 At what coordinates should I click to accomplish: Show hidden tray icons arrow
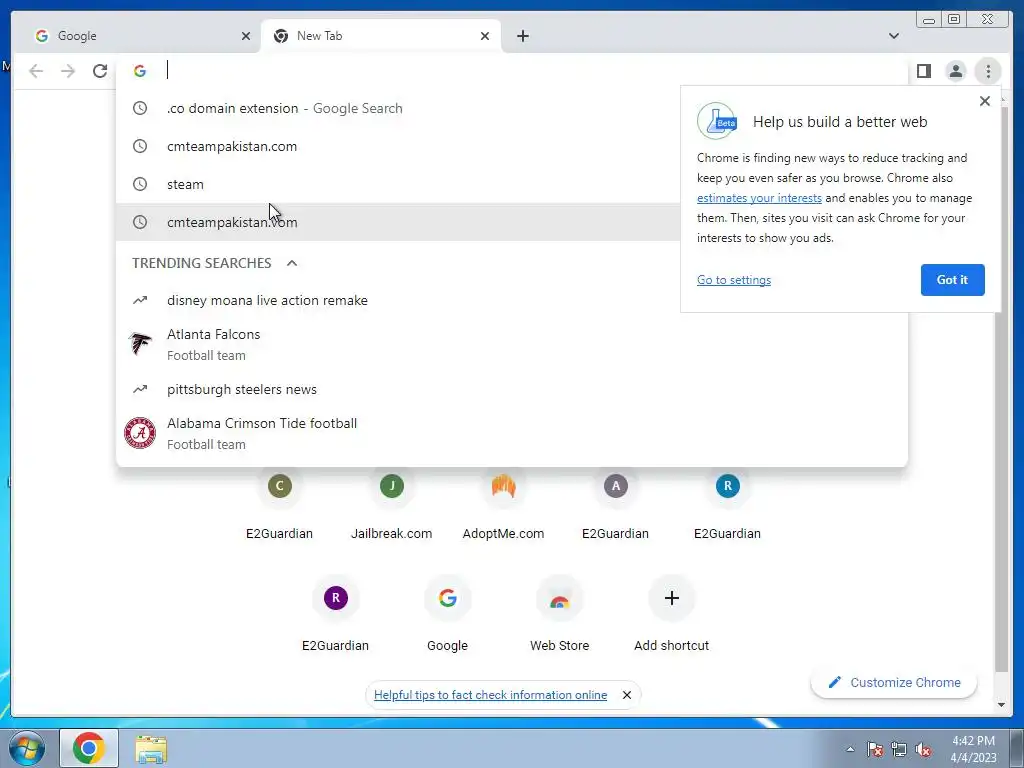click(850, 749)
